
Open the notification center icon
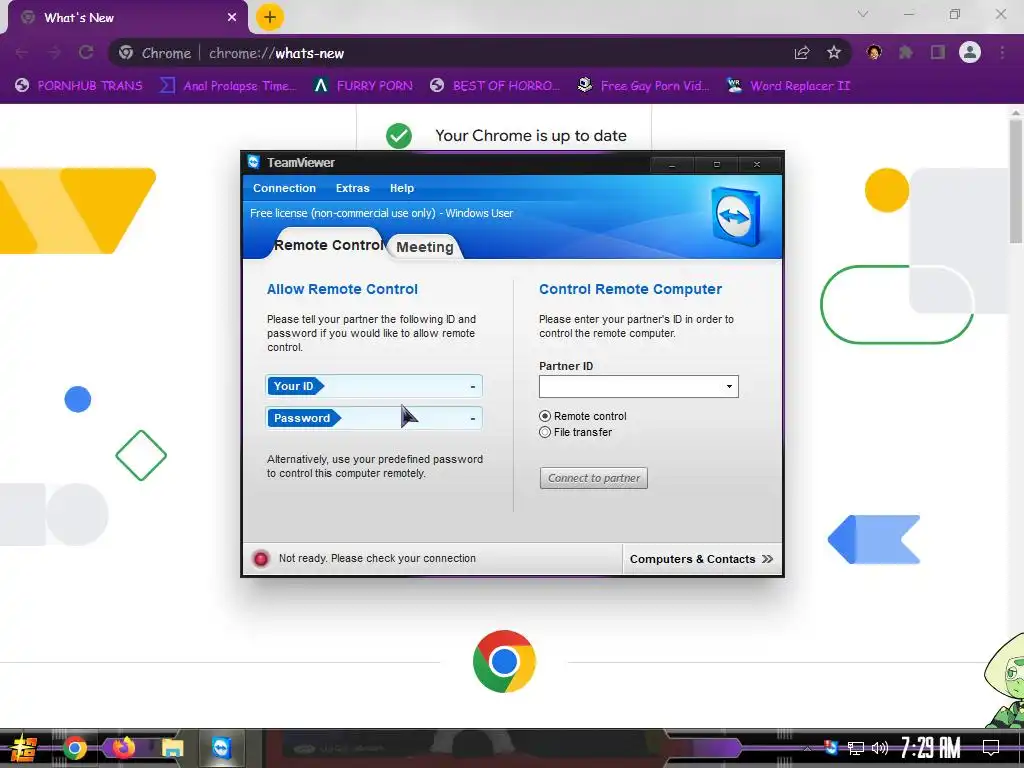tap(991, 748)
